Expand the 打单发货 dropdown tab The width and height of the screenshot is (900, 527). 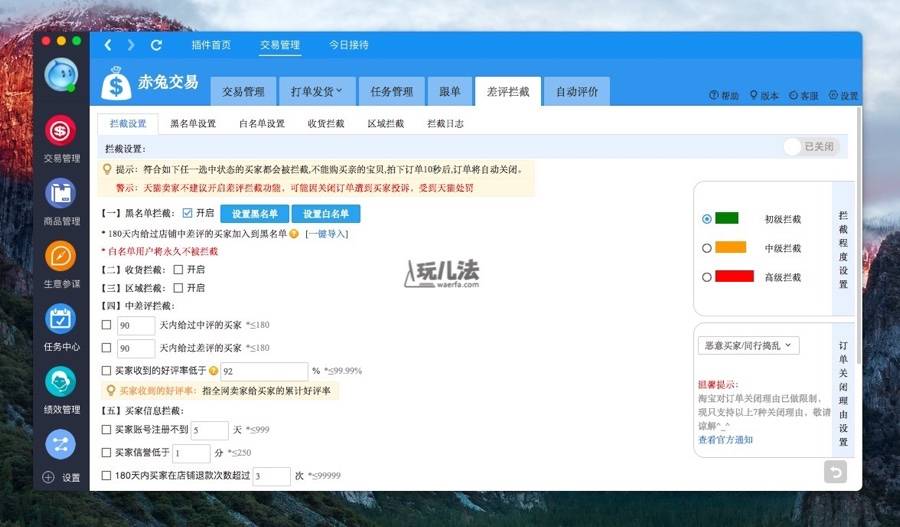click(316, 91)
